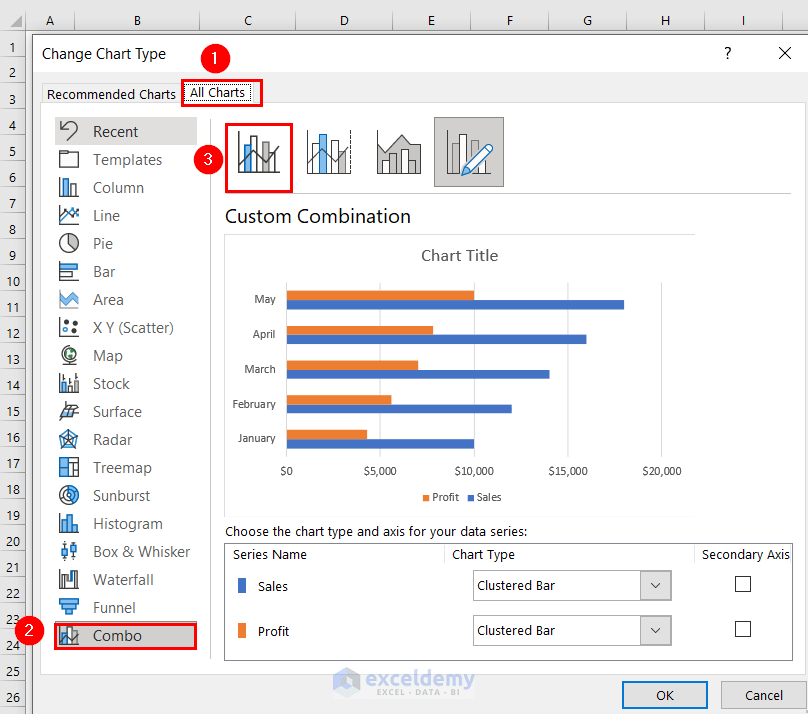Select the X Y (Scatter) chart category
808x714 pixels.
[127, 327]
